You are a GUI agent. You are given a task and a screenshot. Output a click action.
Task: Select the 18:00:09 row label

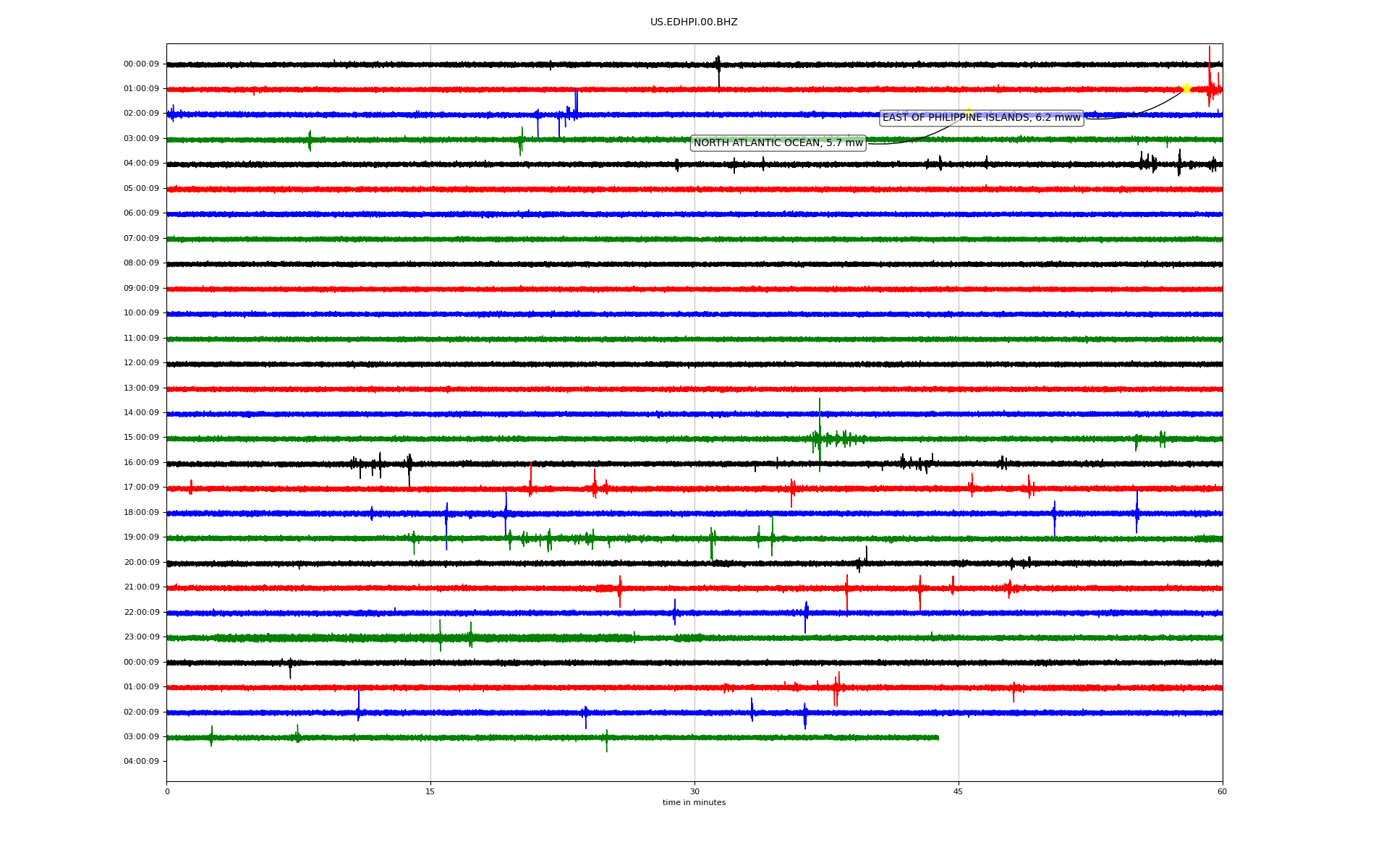coord(141,513)
